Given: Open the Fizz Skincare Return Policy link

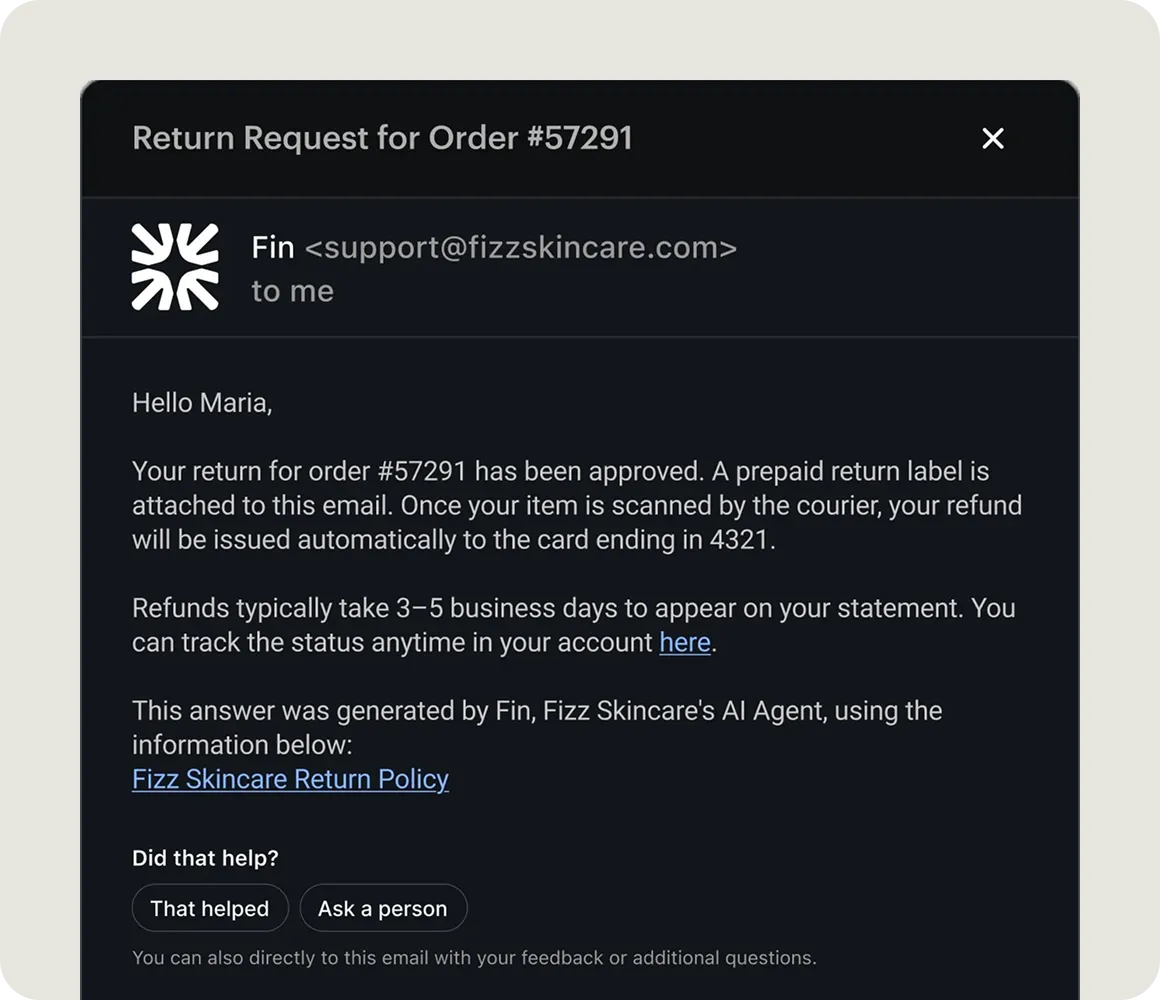Looking at the screenshot, I should pos(290,779).
